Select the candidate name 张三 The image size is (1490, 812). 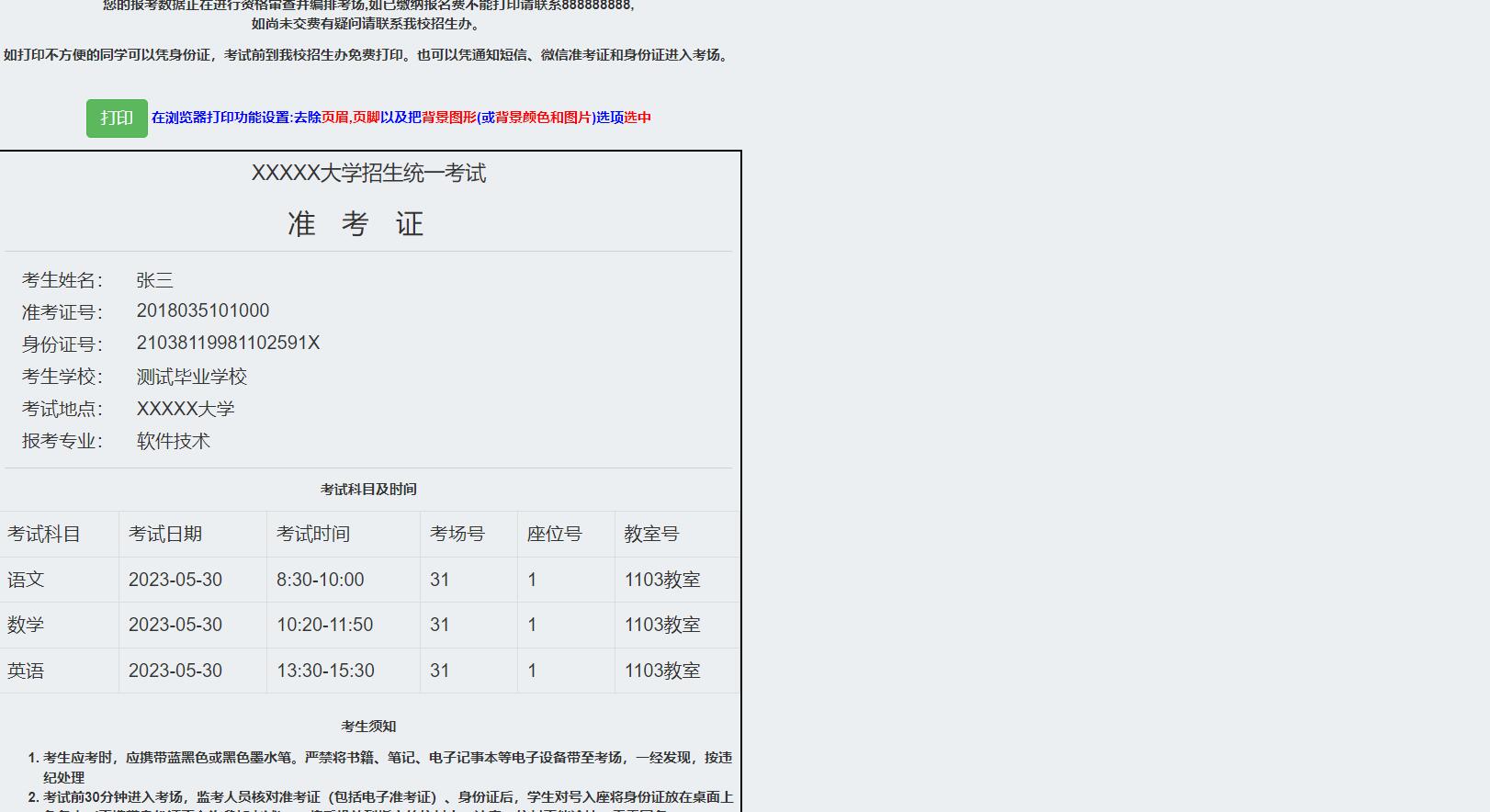tap(154, 280)
